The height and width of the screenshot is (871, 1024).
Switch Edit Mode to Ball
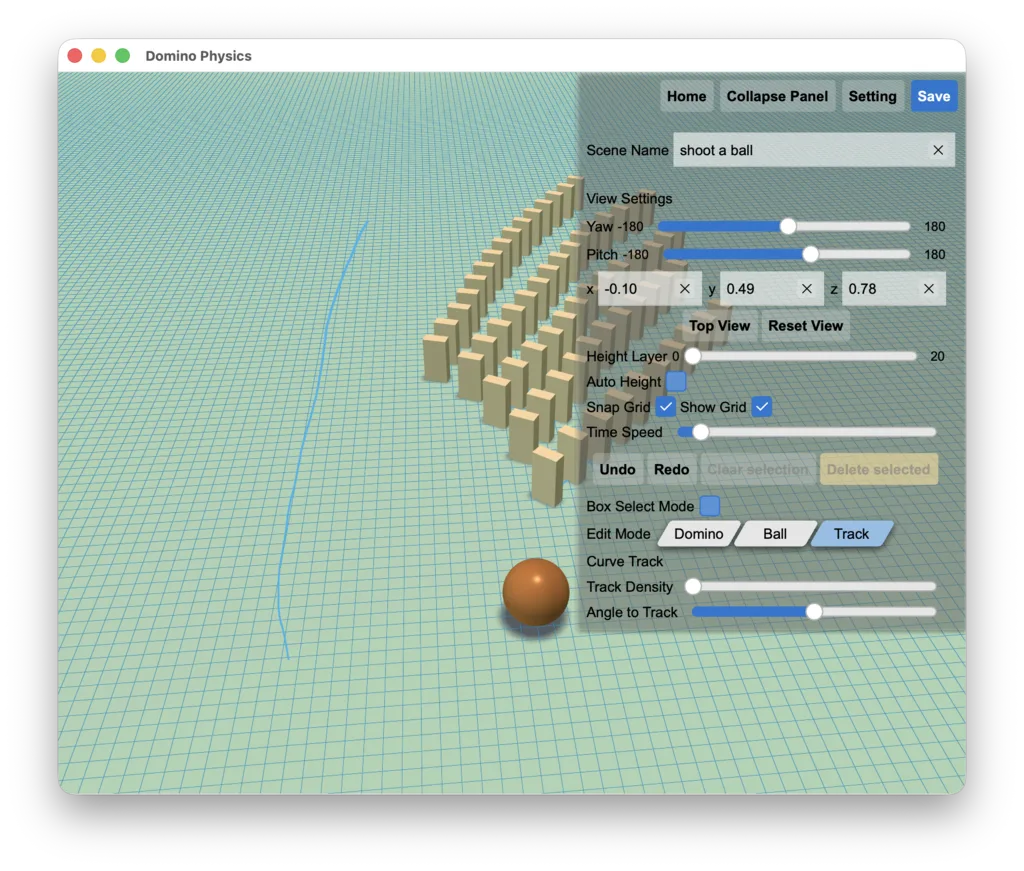click(775, 534)
